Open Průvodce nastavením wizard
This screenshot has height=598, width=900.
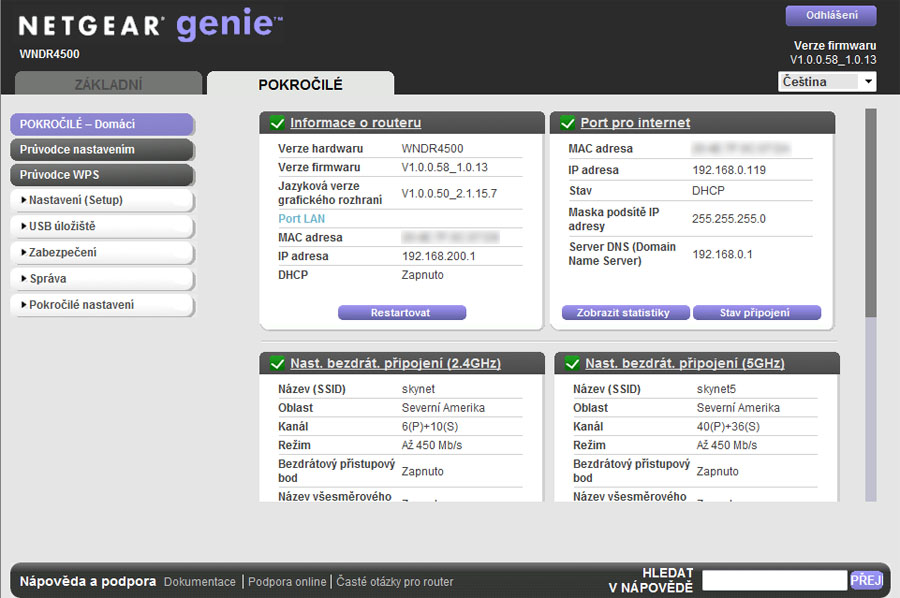pos(102,149)
